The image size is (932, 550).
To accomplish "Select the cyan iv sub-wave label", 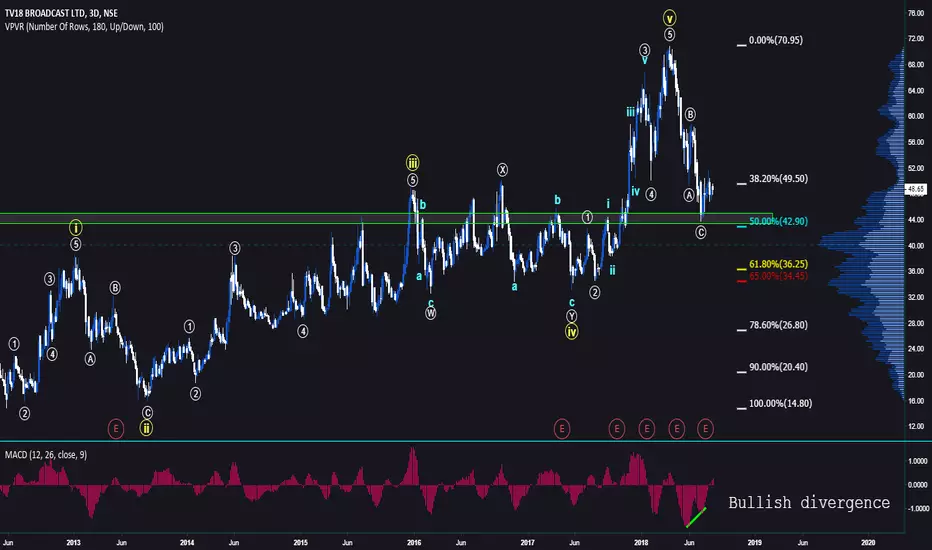I will click(x=635, y=191).
